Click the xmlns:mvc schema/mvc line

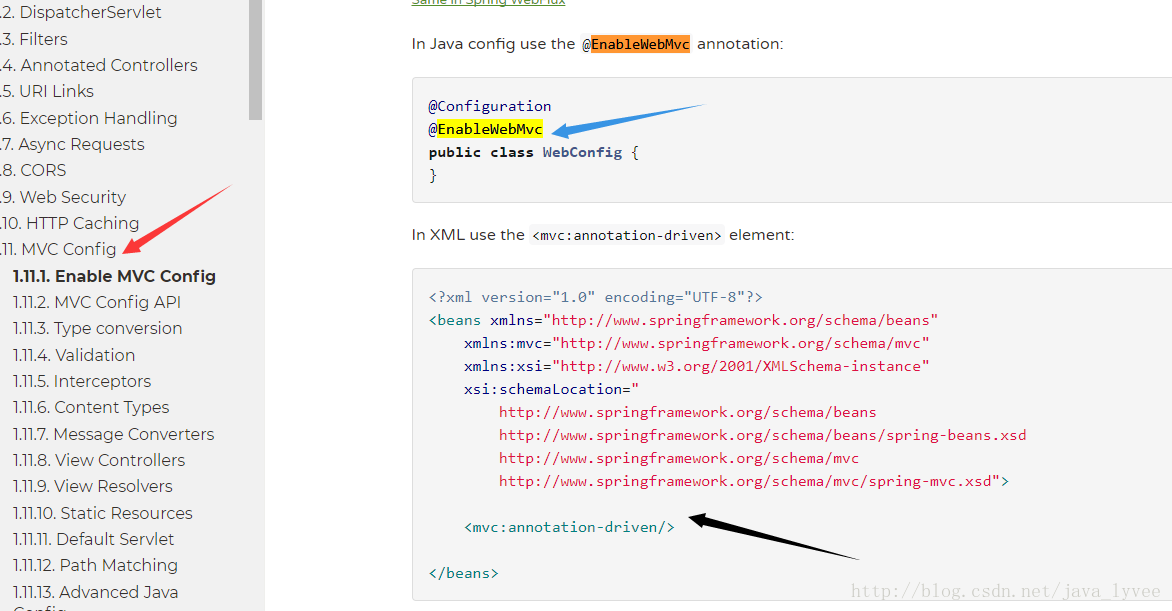(x=697, y=344)
